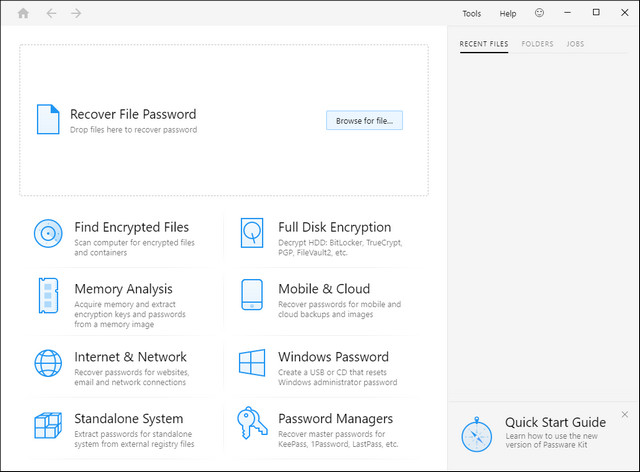The height and width of the screenshot is (472, 640).
Task: Open the Help menu
Action: 508,13
